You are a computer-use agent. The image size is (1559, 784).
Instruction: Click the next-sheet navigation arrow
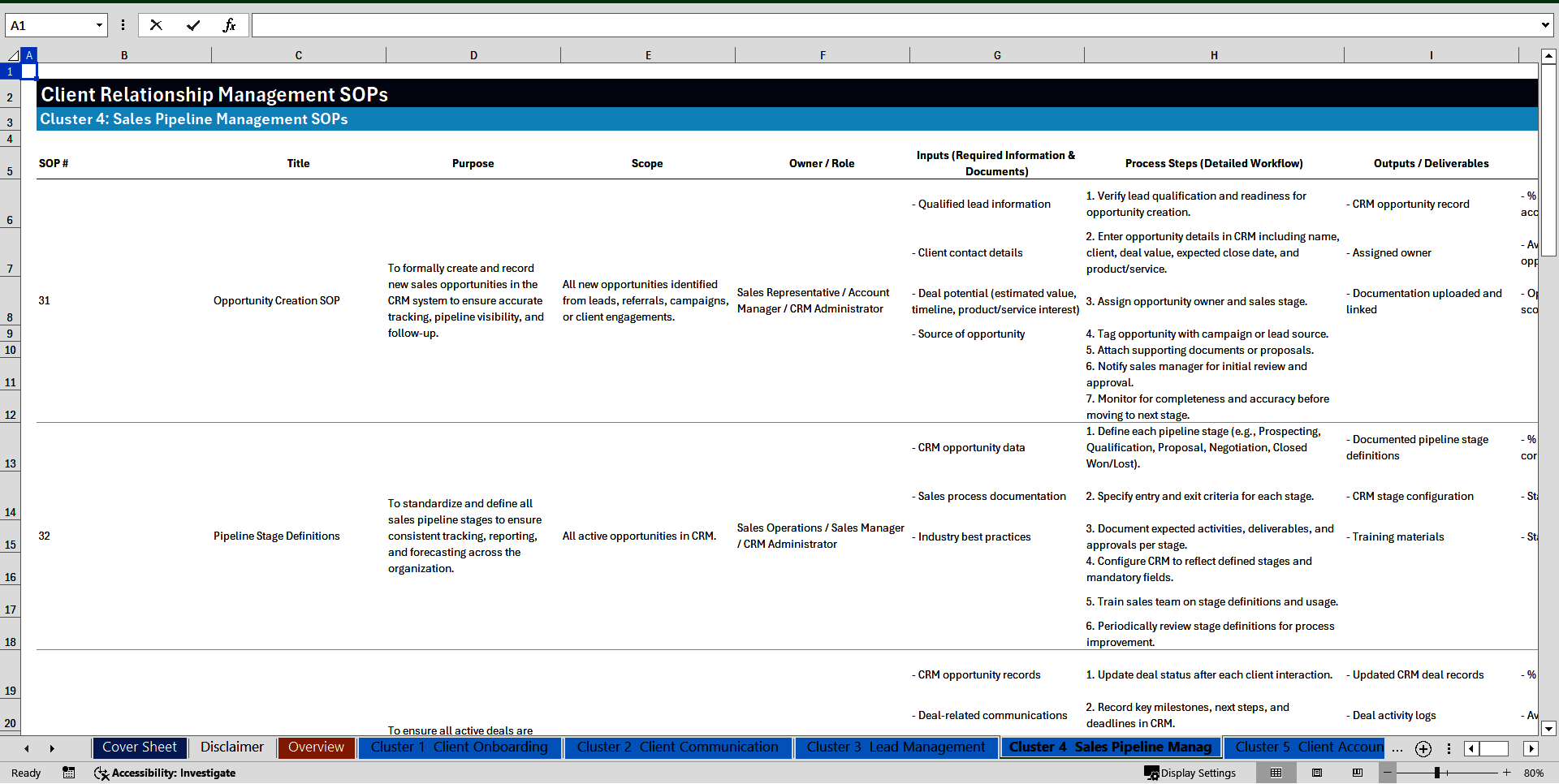[52, 748]
